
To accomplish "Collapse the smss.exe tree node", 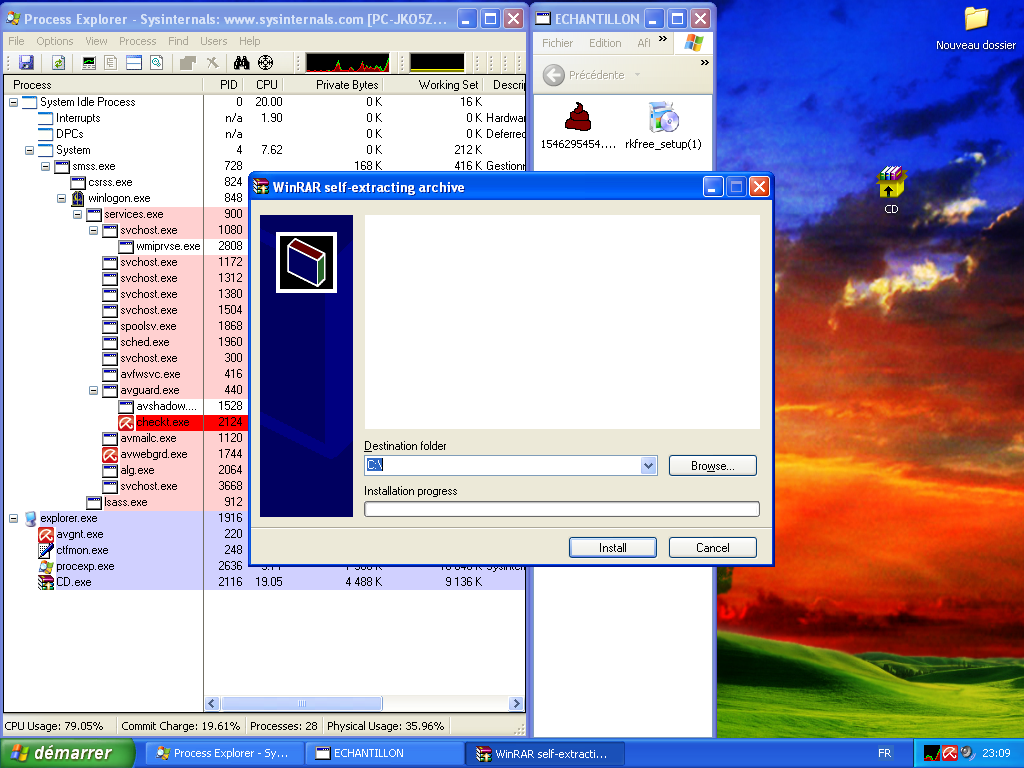I will point(45,167).
